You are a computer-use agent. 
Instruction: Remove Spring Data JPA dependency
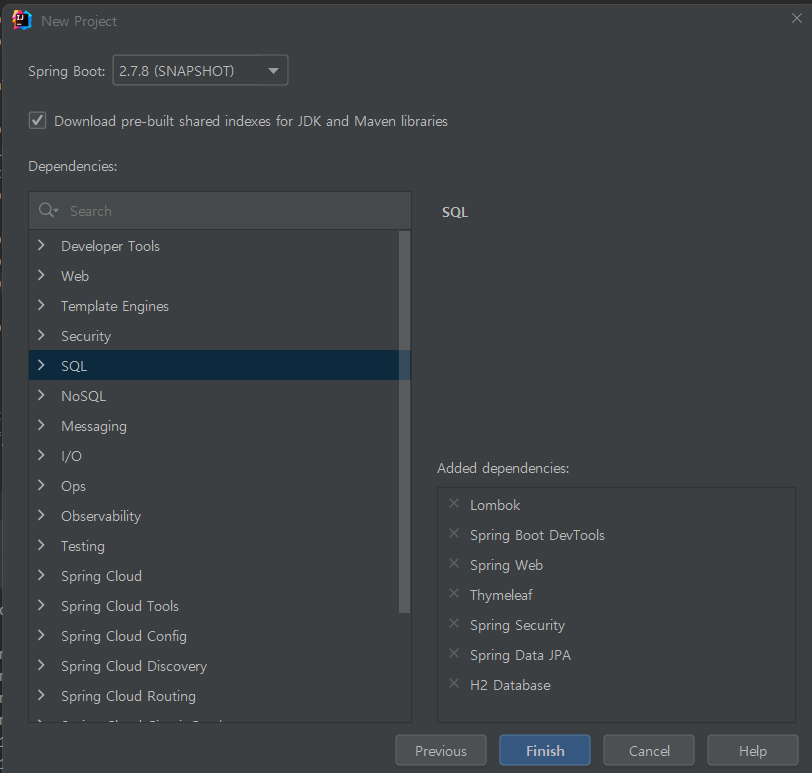(x=454, y=654)
